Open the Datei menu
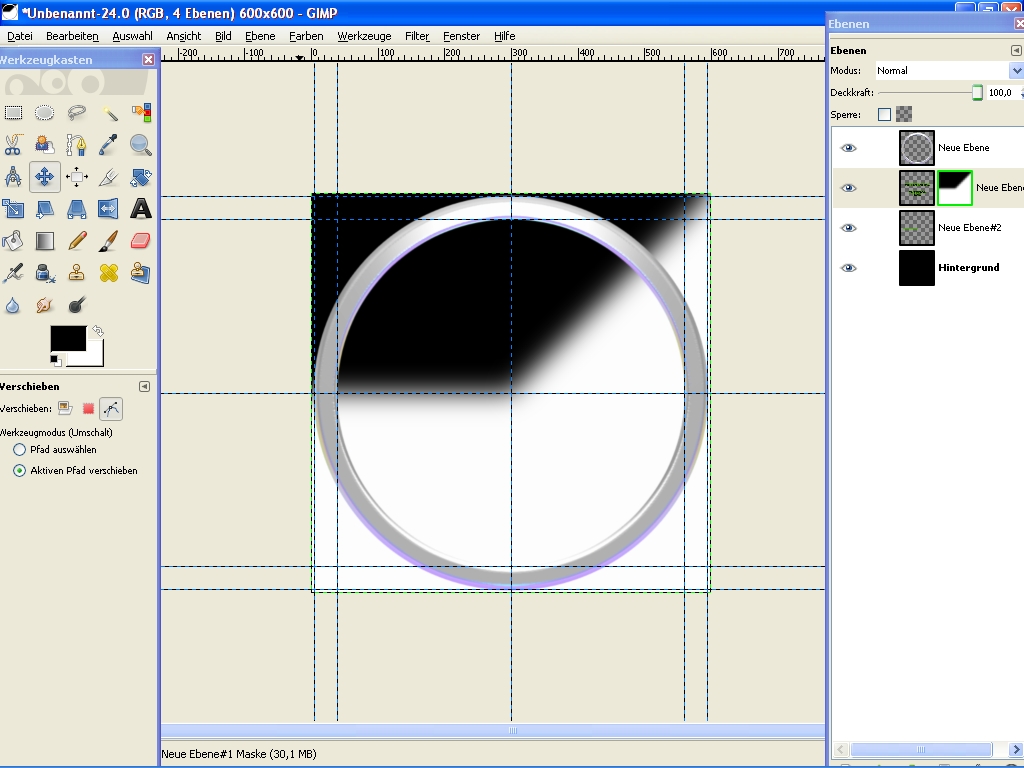The height and width of the screenshot is (768, 1024). pyautogui.click(x=20, y=36)
